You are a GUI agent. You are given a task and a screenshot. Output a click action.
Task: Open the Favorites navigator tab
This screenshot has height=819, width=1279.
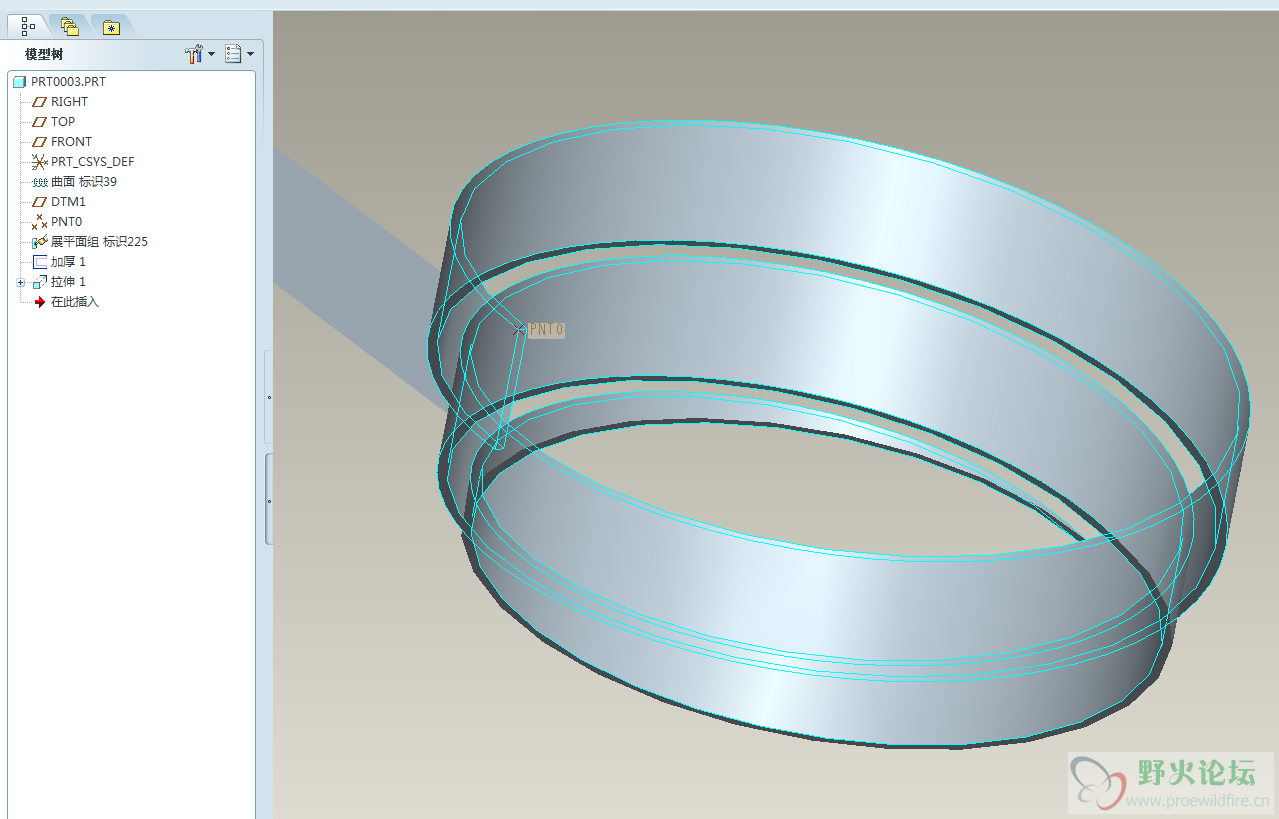point(111,26)
